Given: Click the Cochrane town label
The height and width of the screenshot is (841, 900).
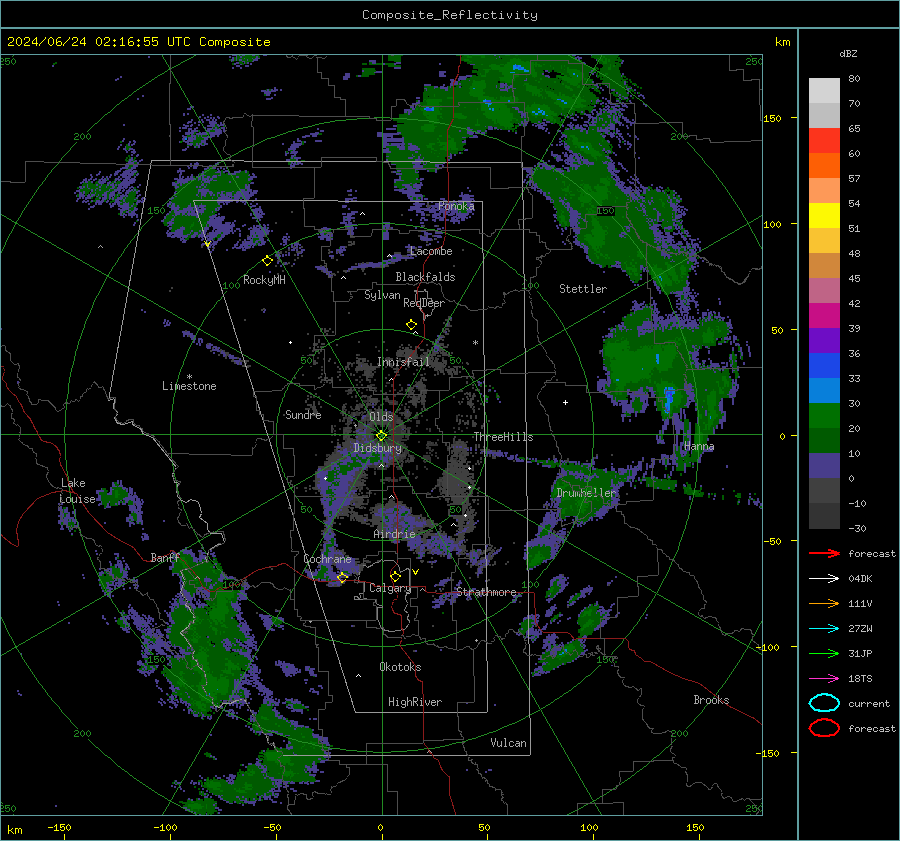Looking at the screenshot, I should (x=327, y=559).
